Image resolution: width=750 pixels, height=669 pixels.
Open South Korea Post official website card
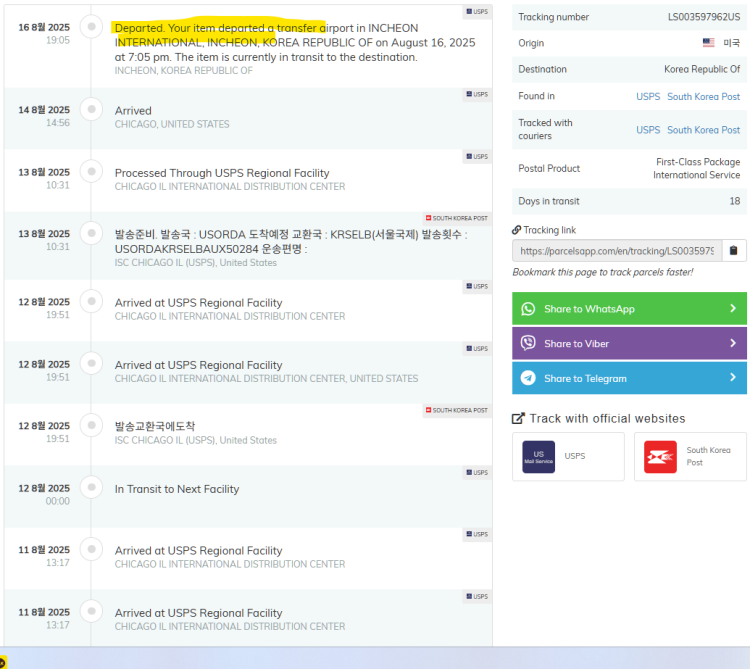click(690, 457)
